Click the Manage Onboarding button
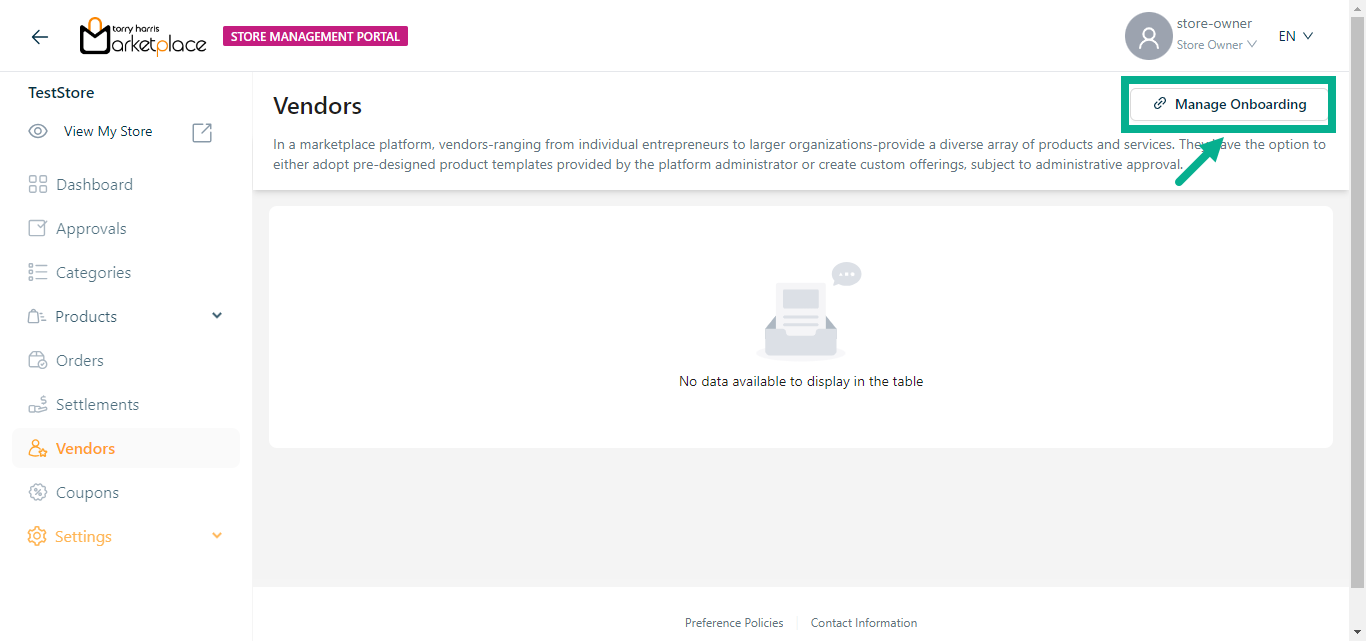 (x=1229, y=104)
